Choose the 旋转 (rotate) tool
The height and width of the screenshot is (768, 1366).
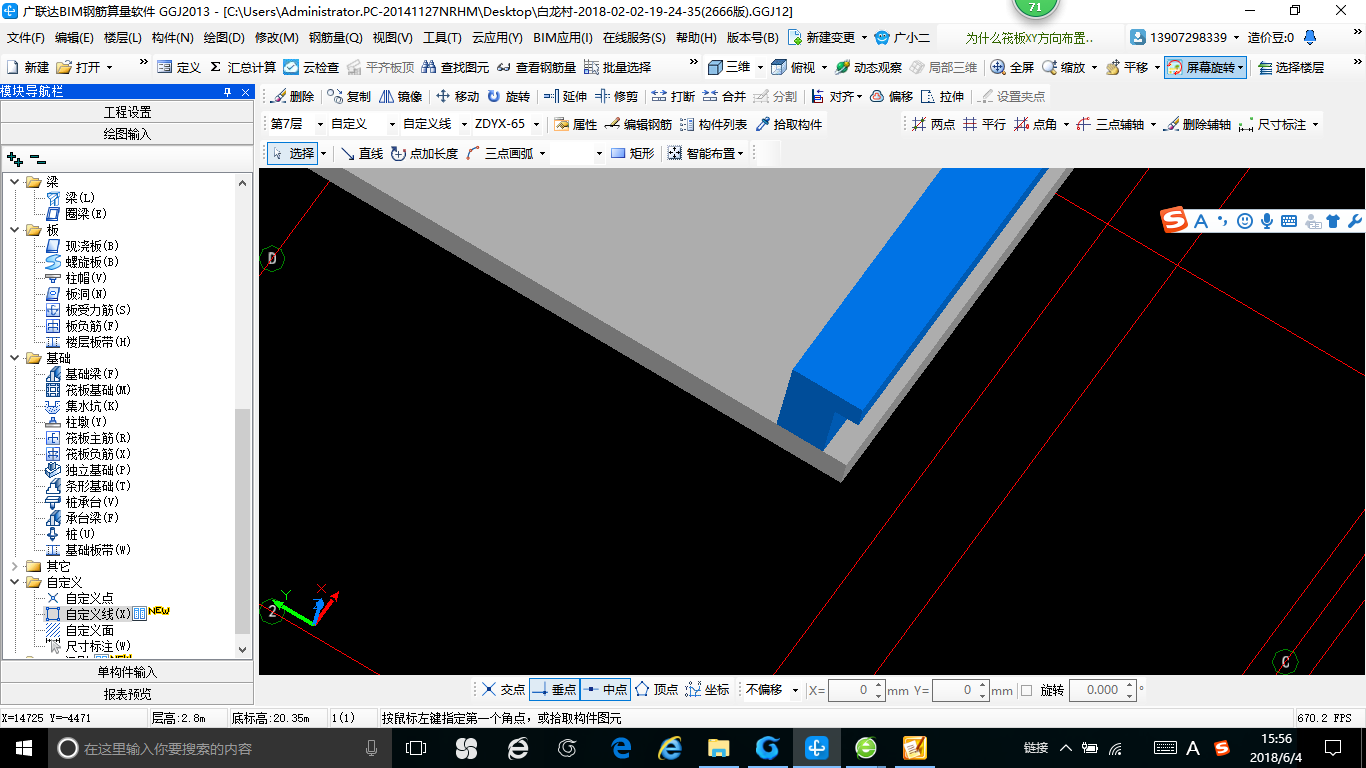point(509,97)
